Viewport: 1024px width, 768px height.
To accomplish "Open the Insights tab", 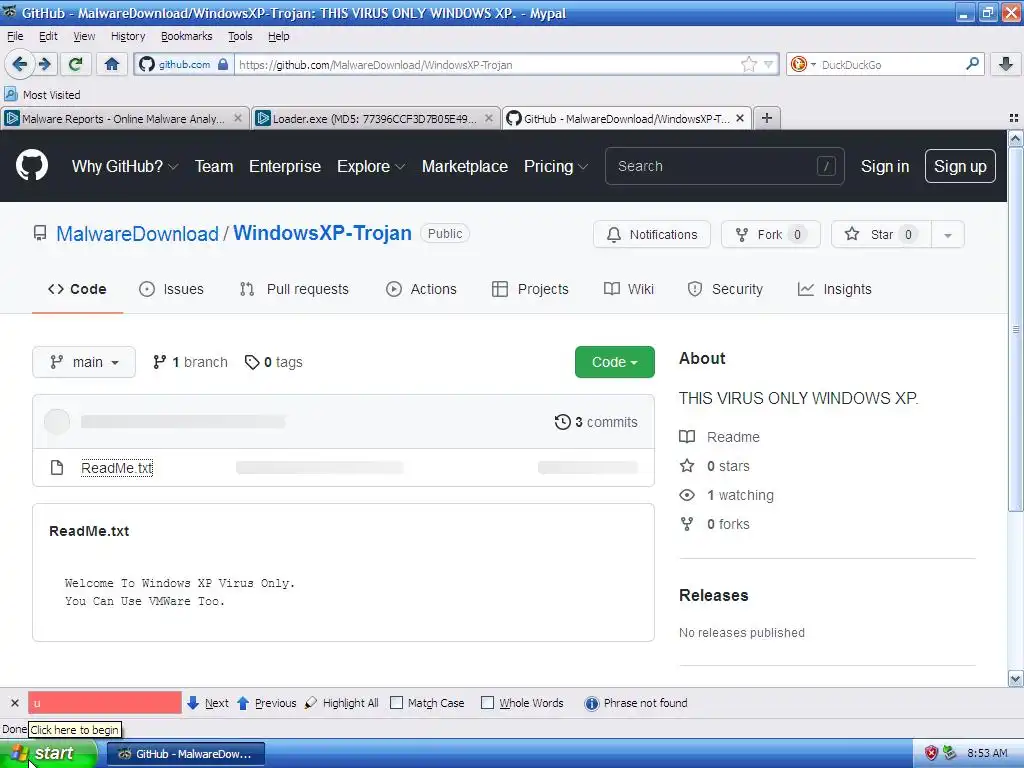I will tap(835, 289).
